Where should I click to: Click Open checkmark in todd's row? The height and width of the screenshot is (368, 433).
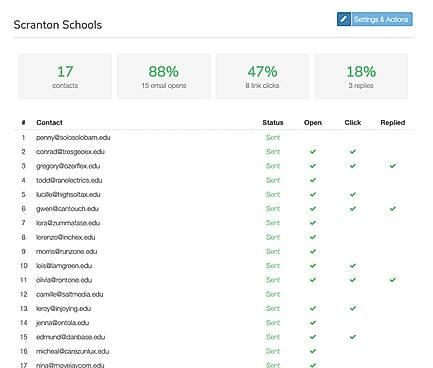[x=313, y=180]
